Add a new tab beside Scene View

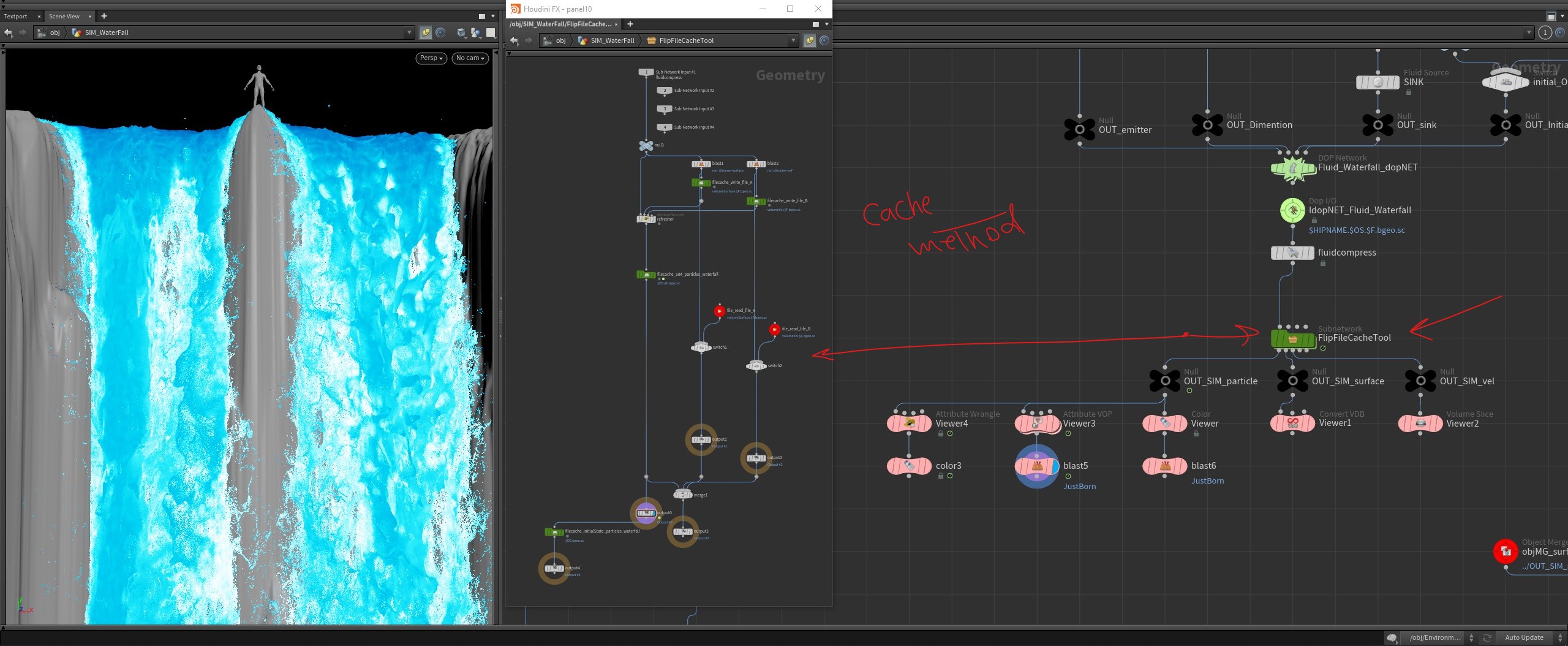(104, 16)
